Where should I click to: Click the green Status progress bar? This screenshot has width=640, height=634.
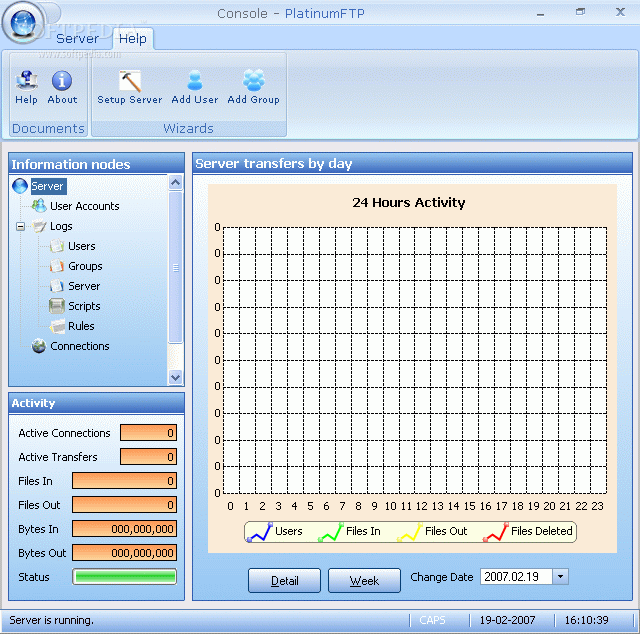pos(124,577)
